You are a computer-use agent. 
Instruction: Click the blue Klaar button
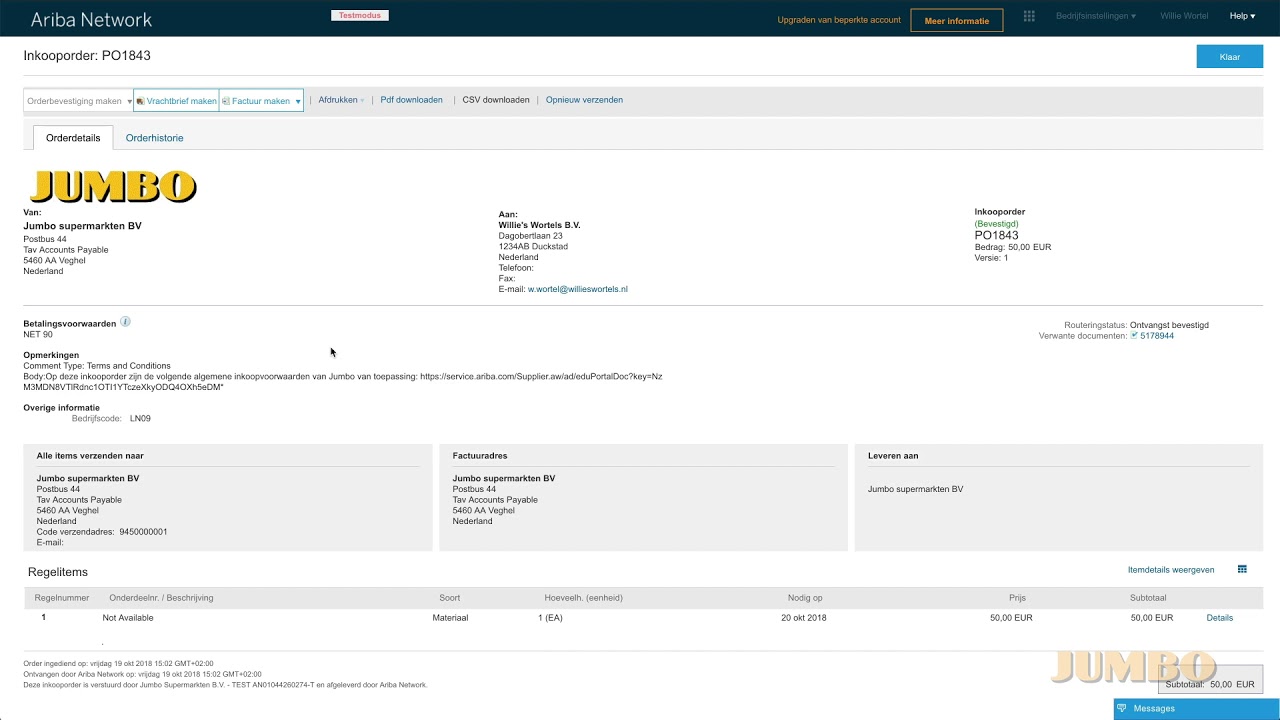click(1229, 57)
